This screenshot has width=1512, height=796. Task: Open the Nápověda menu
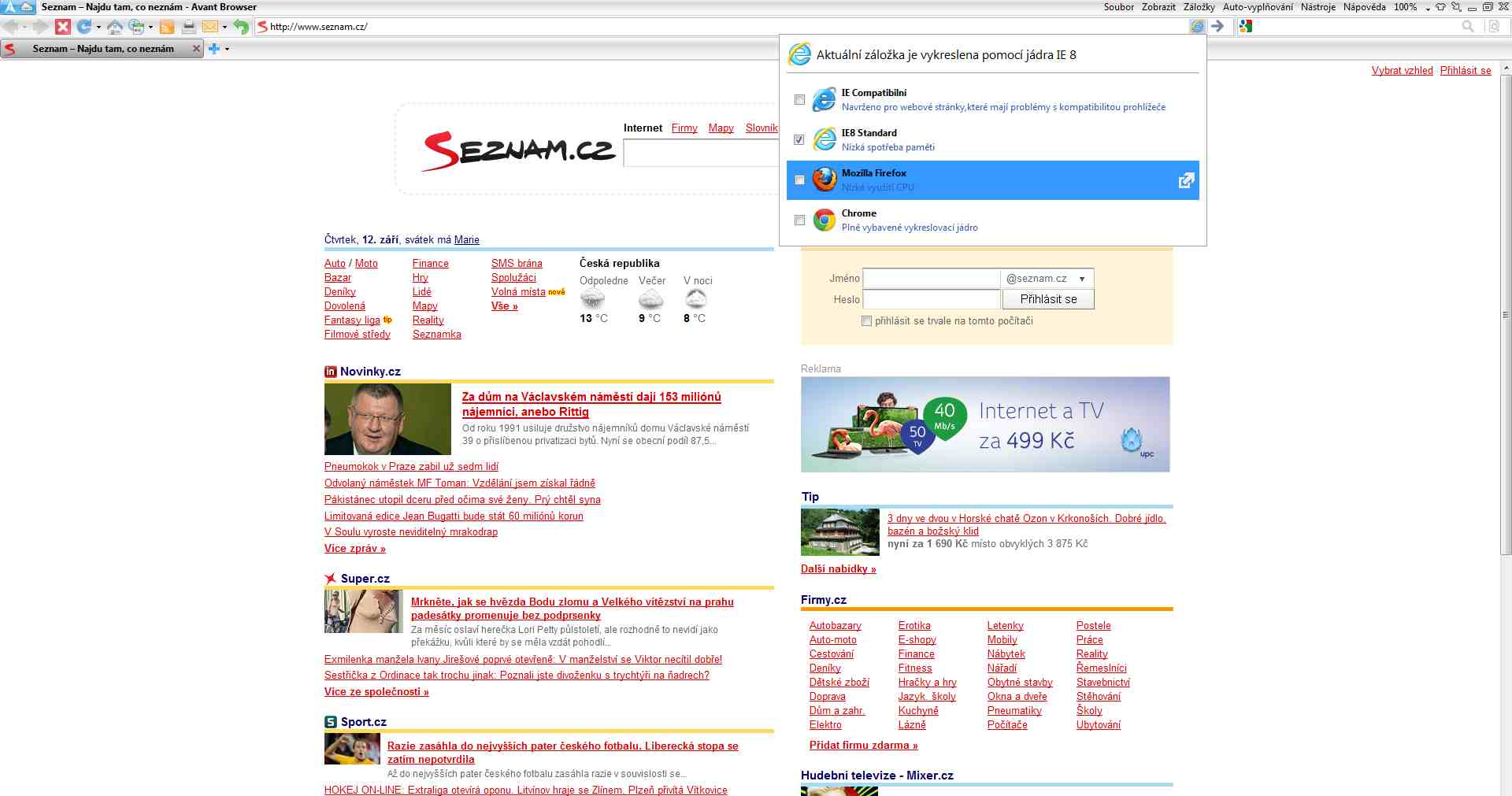pos(1364,7)
